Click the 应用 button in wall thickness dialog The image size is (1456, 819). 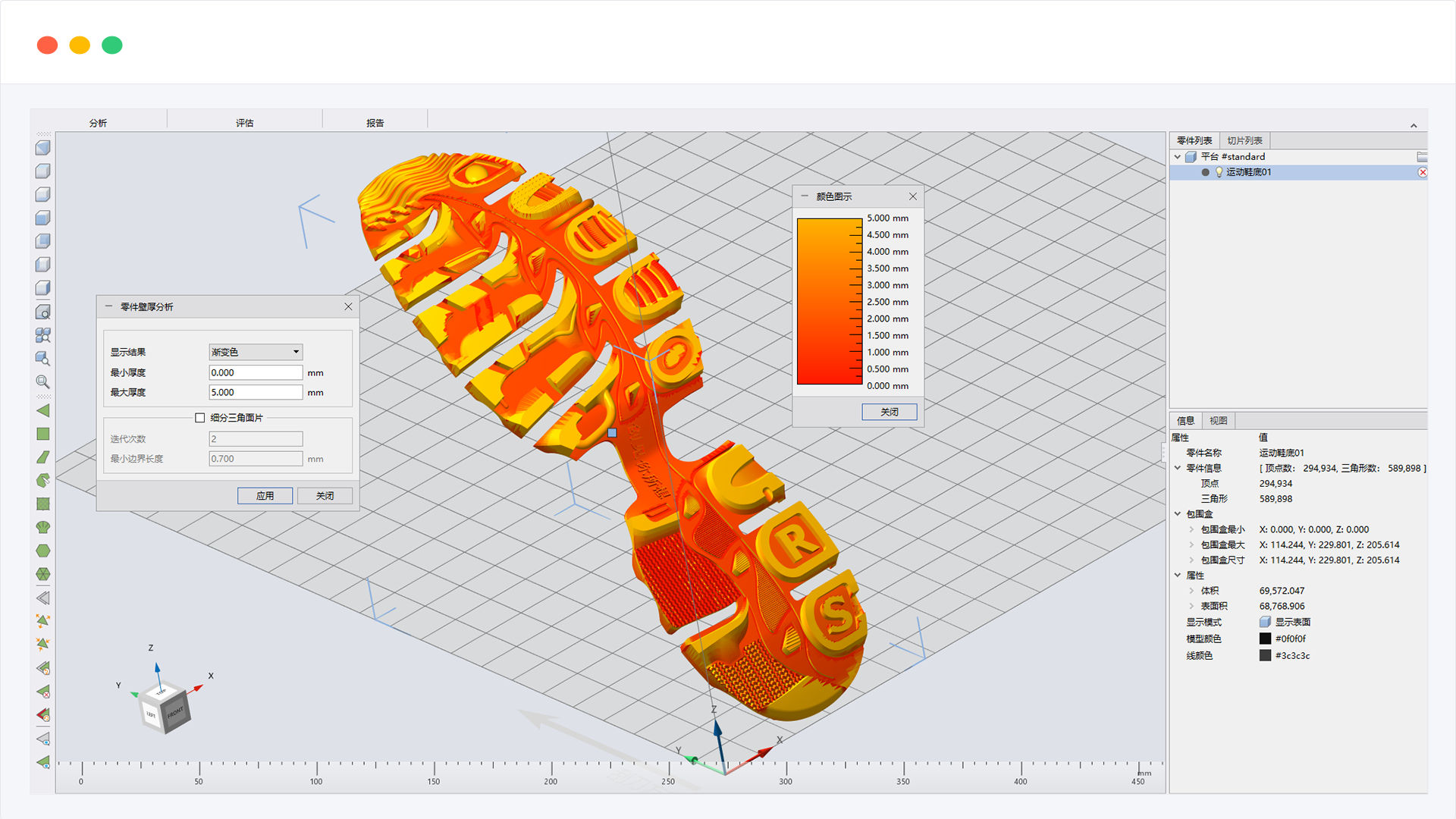pyautogui.click(x=265, y=496)
